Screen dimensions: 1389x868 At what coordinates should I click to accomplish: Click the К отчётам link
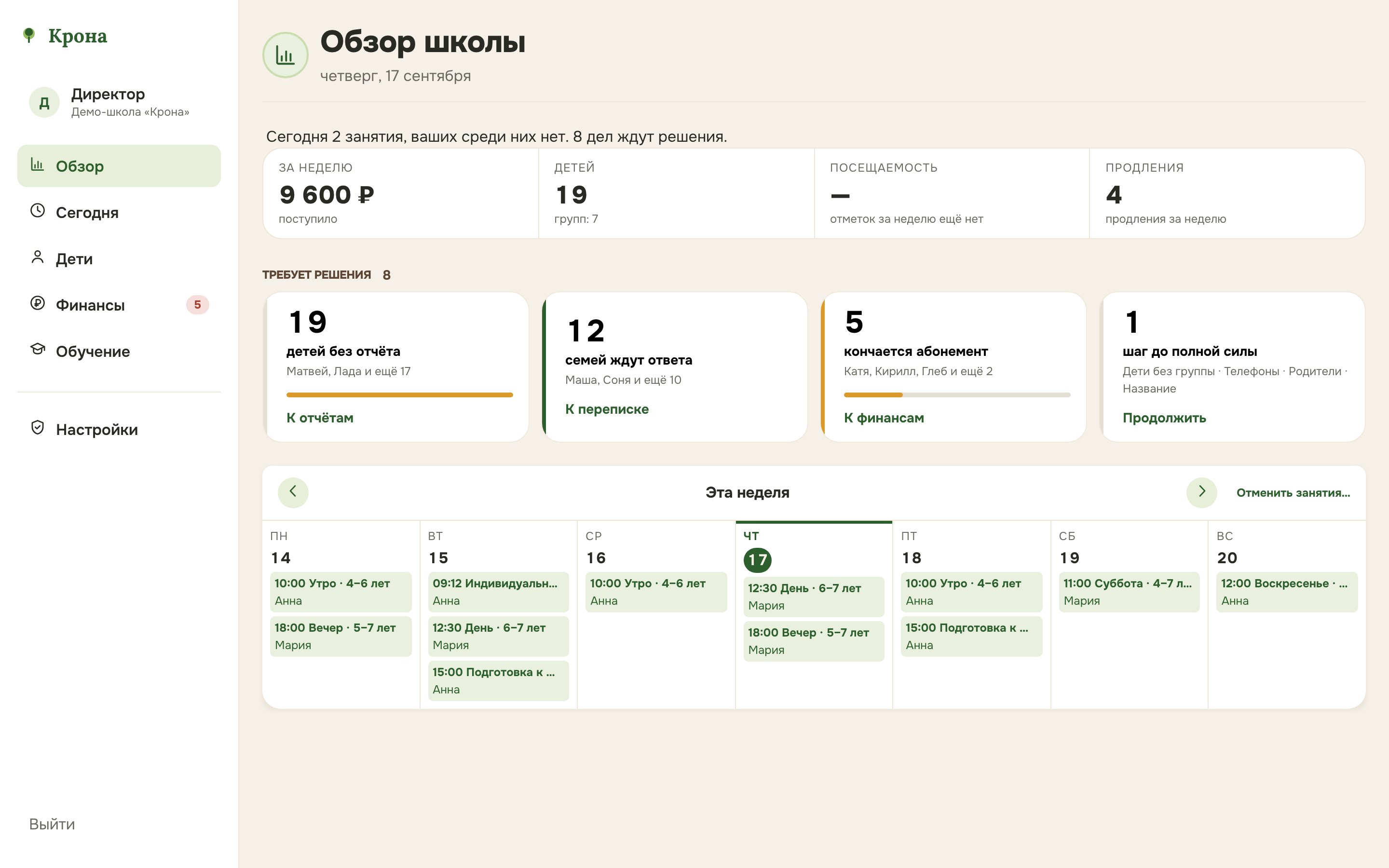(x=320, y=418)
